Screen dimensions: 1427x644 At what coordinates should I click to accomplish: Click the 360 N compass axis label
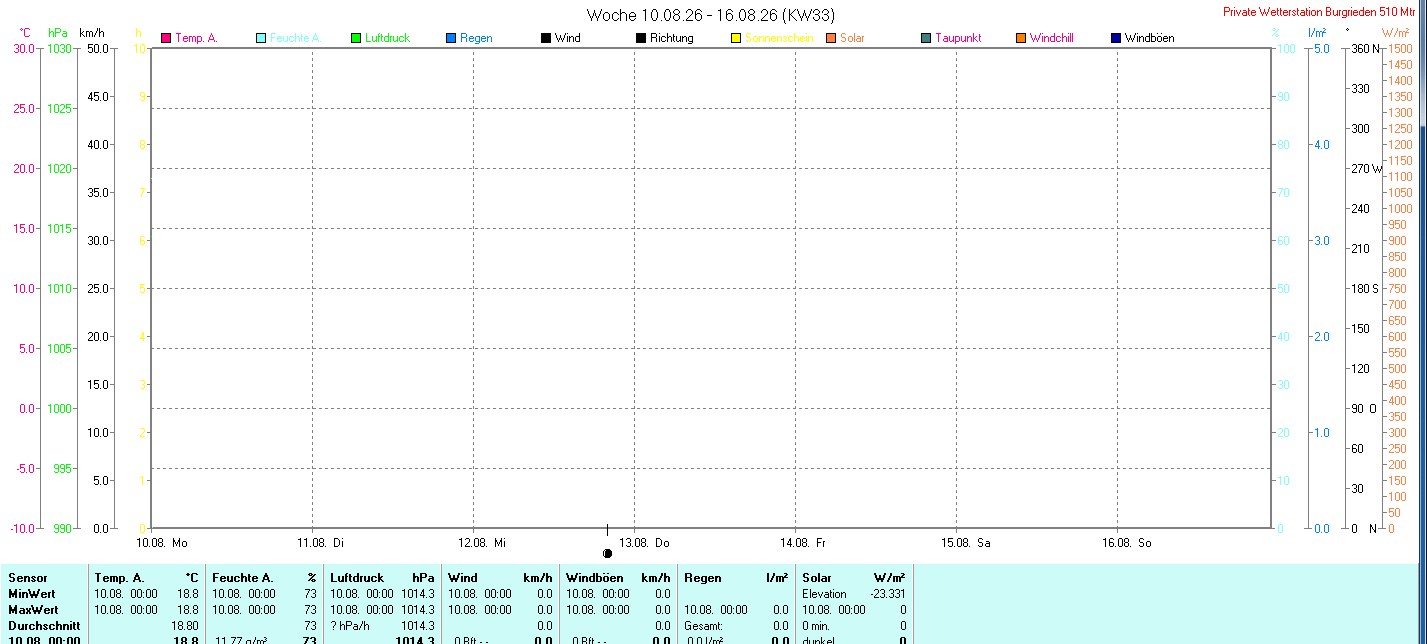tap(1365, 48)
